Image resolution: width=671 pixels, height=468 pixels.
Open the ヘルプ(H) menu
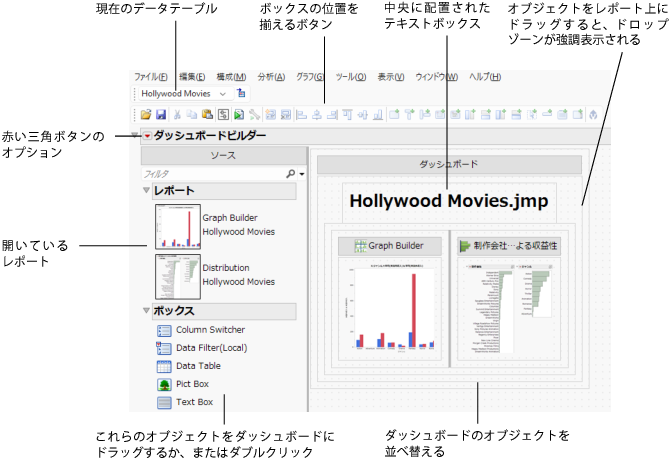click(x=485, y=77)
